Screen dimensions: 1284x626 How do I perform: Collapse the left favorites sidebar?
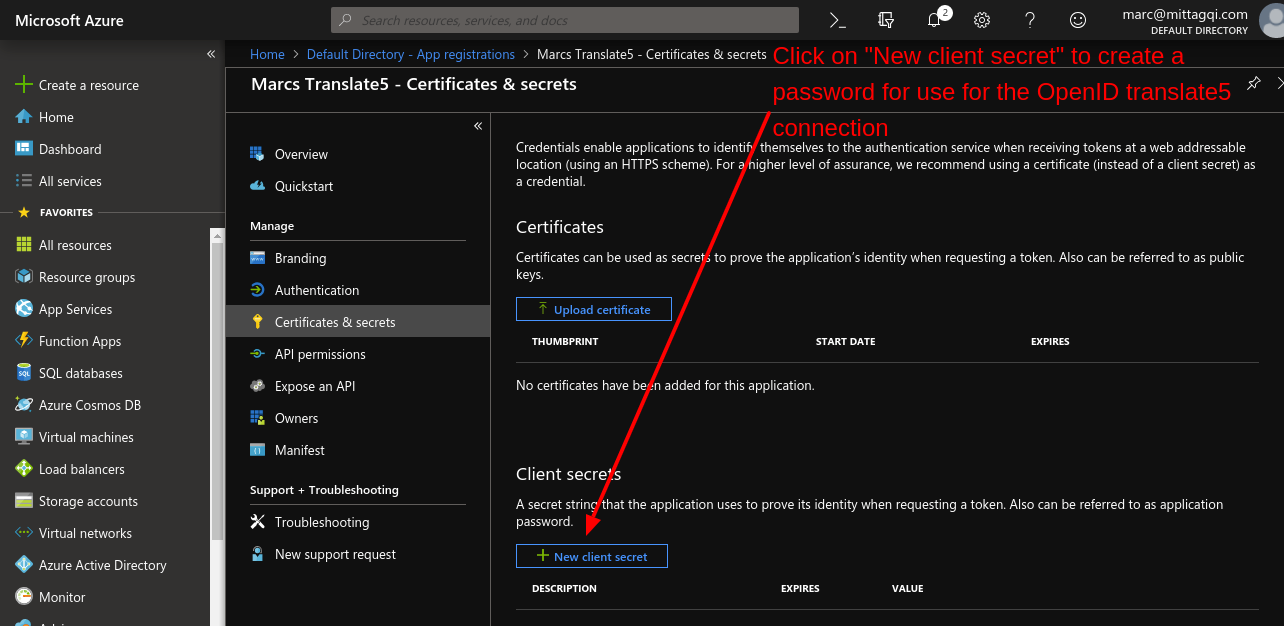pos(211,54)
